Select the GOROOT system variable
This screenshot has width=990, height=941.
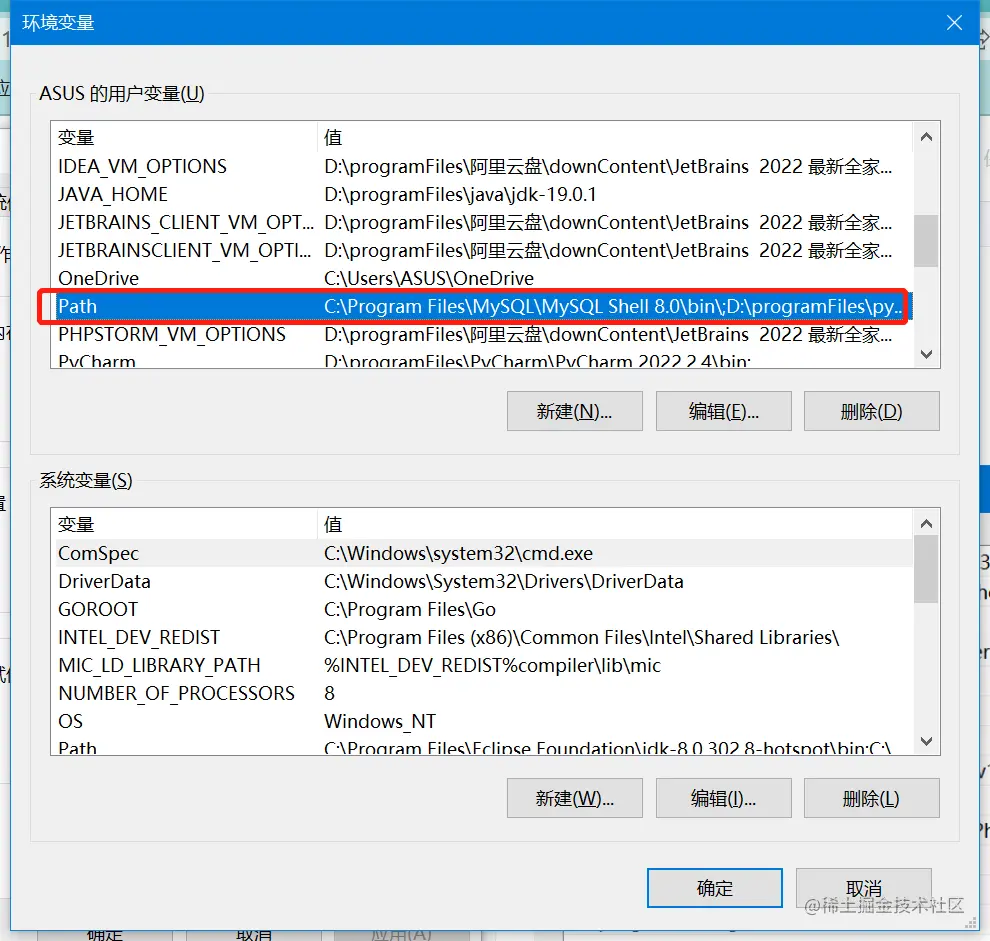pyautogui.click(x=482, y=609)
